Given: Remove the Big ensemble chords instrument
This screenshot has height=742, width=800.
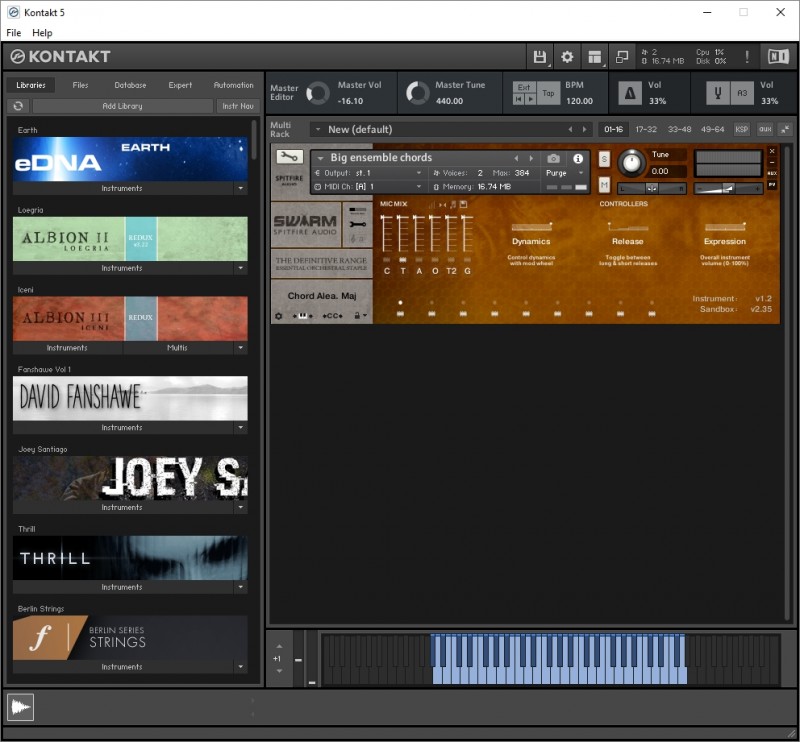Looking at the screenshot, I should click(772, 152).
